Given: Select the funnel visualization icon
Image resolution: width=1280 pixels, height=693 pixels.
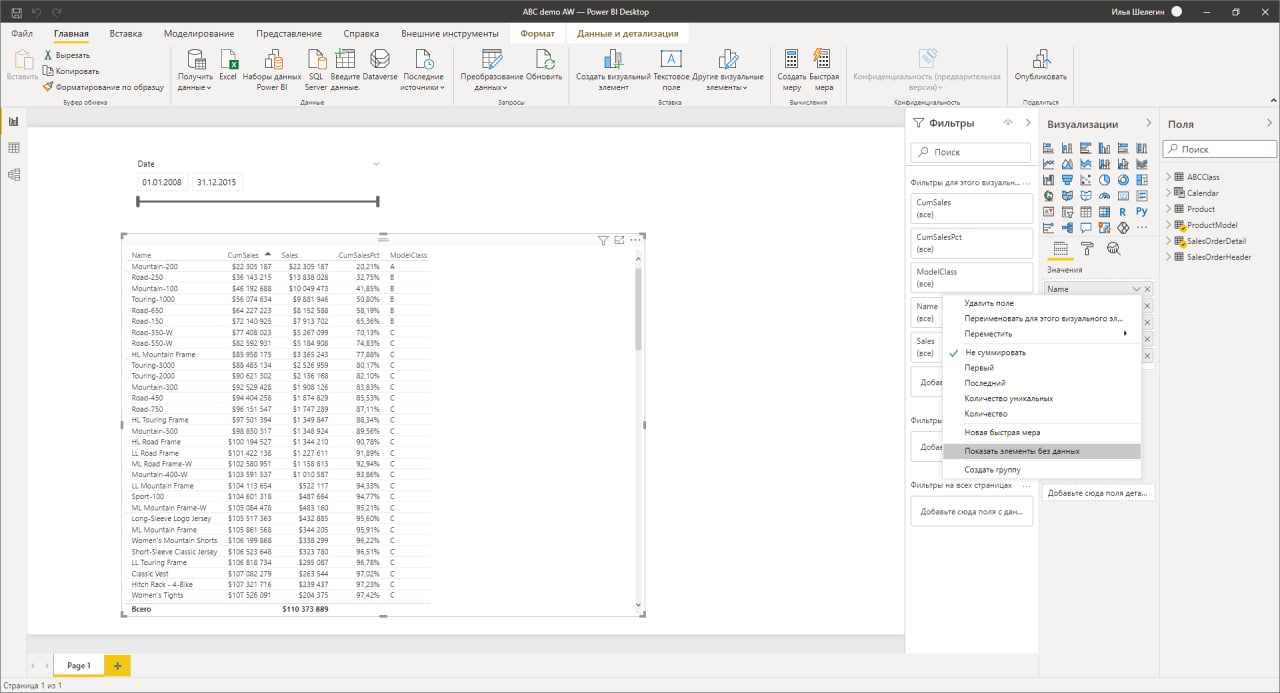Looking at the screenshot, I should coord(1067,180).
